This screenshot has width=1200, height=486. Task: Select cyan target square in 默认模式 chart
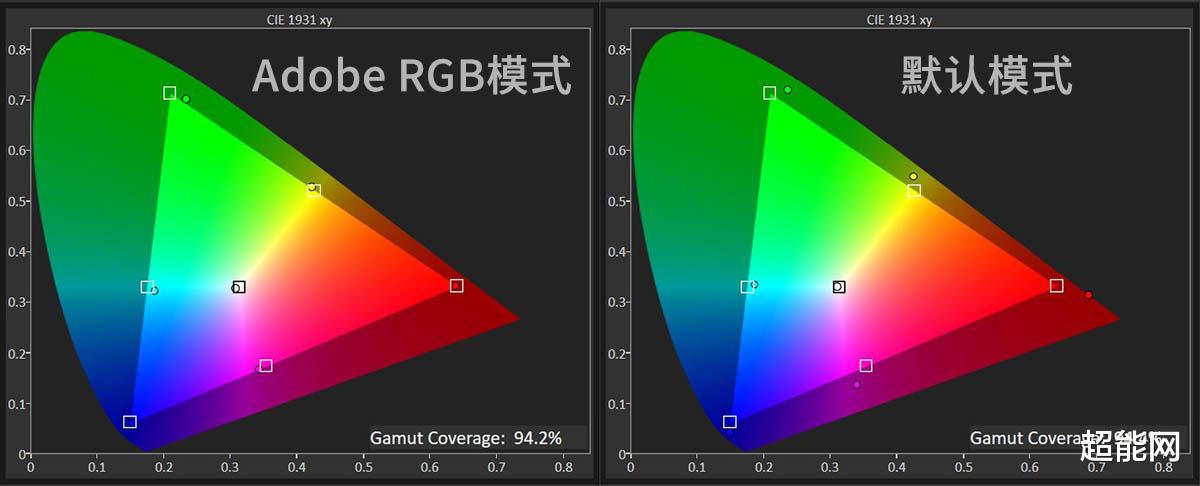coord(747,287)
